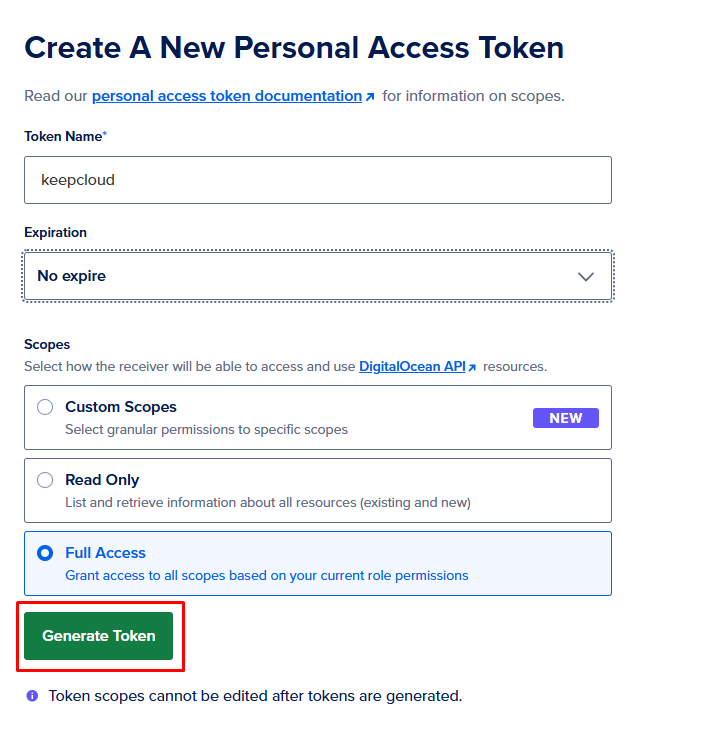Click the Token Name label
This screenshot has width=702, height=731.
[x=63, y=137]
